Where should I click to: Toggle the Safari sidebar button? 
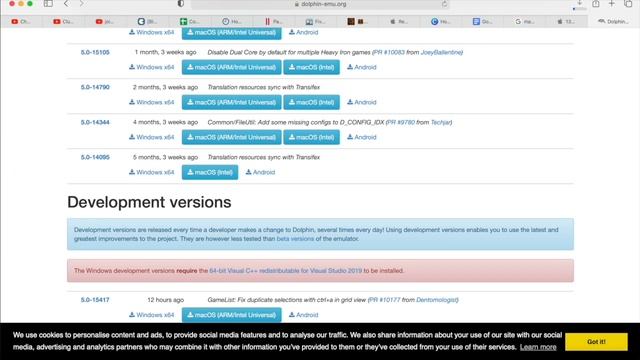point(48,4)
